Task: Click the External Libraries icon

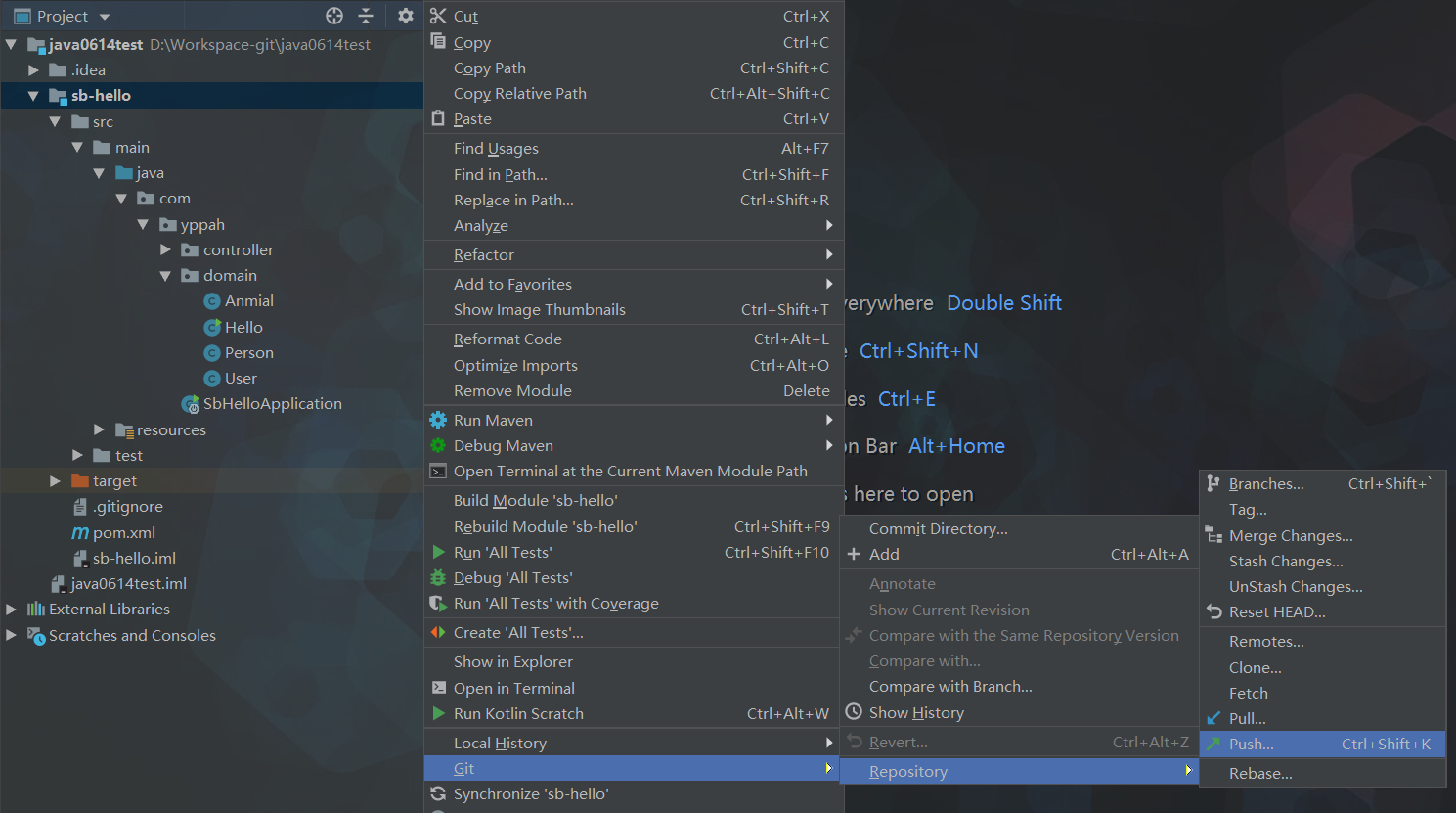Action: click(36, 610)
